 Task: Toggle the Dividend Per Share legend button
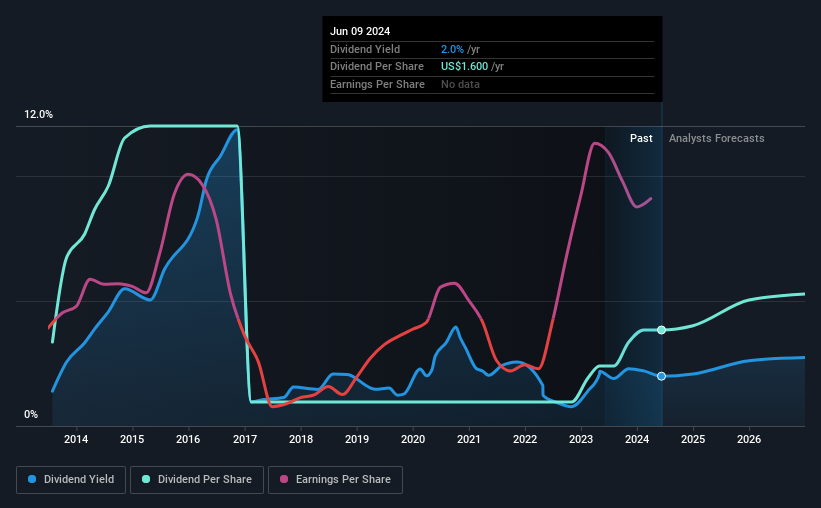(197, 480)
